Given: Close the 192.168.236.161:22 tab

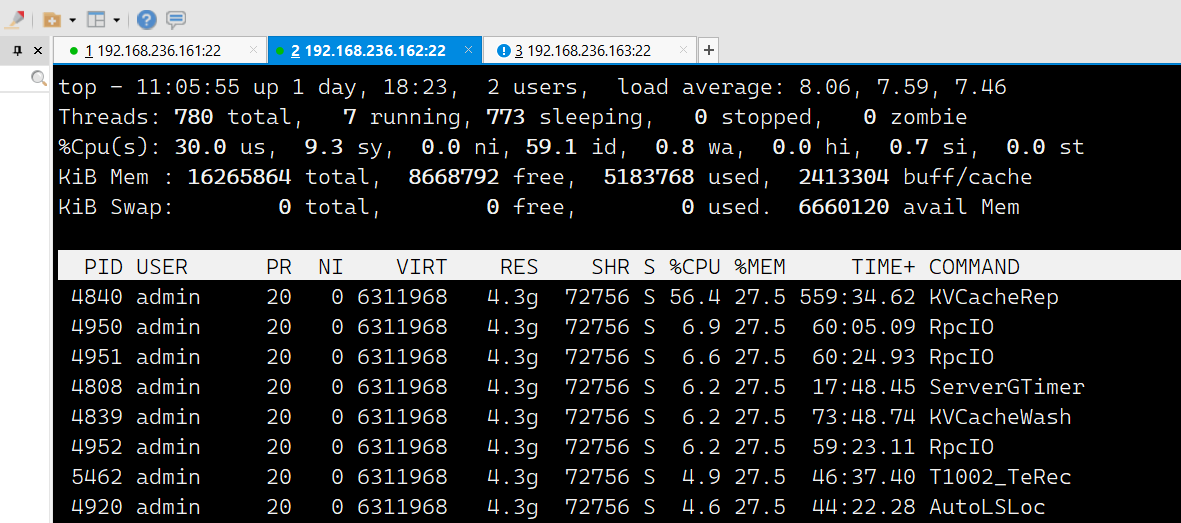Looking at the screenshot, I should pyautogui.click(x=253, y=50).
